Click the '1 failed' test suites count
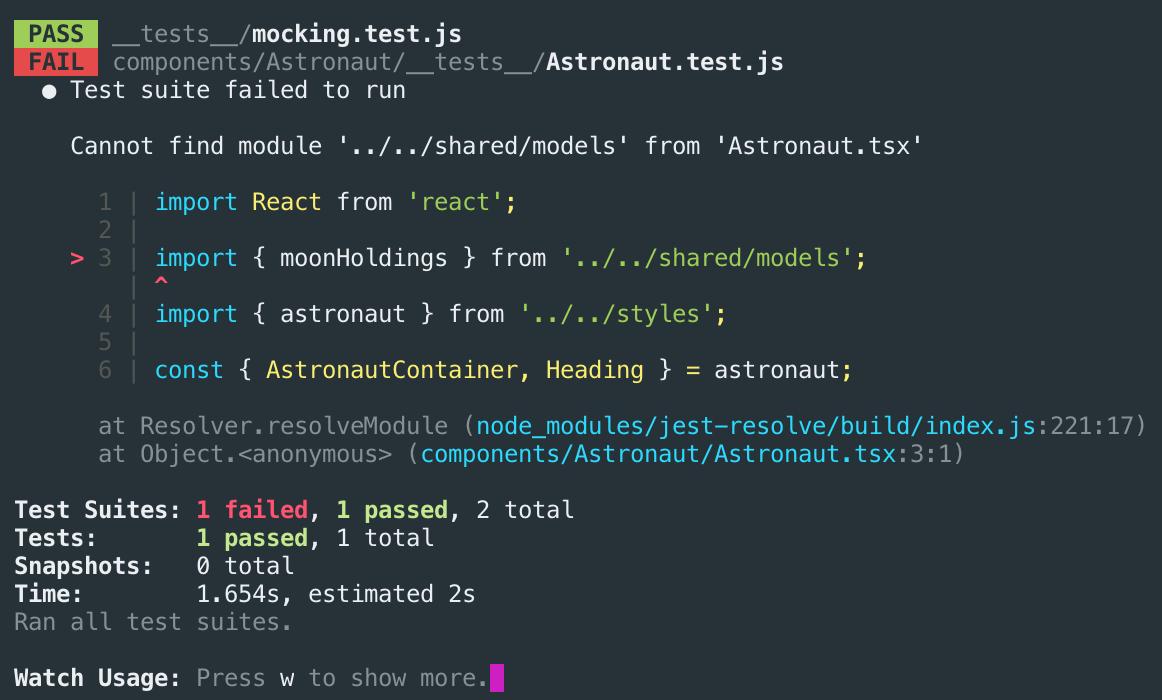Viewport: 1162px width, 700px height. [252, 510]
